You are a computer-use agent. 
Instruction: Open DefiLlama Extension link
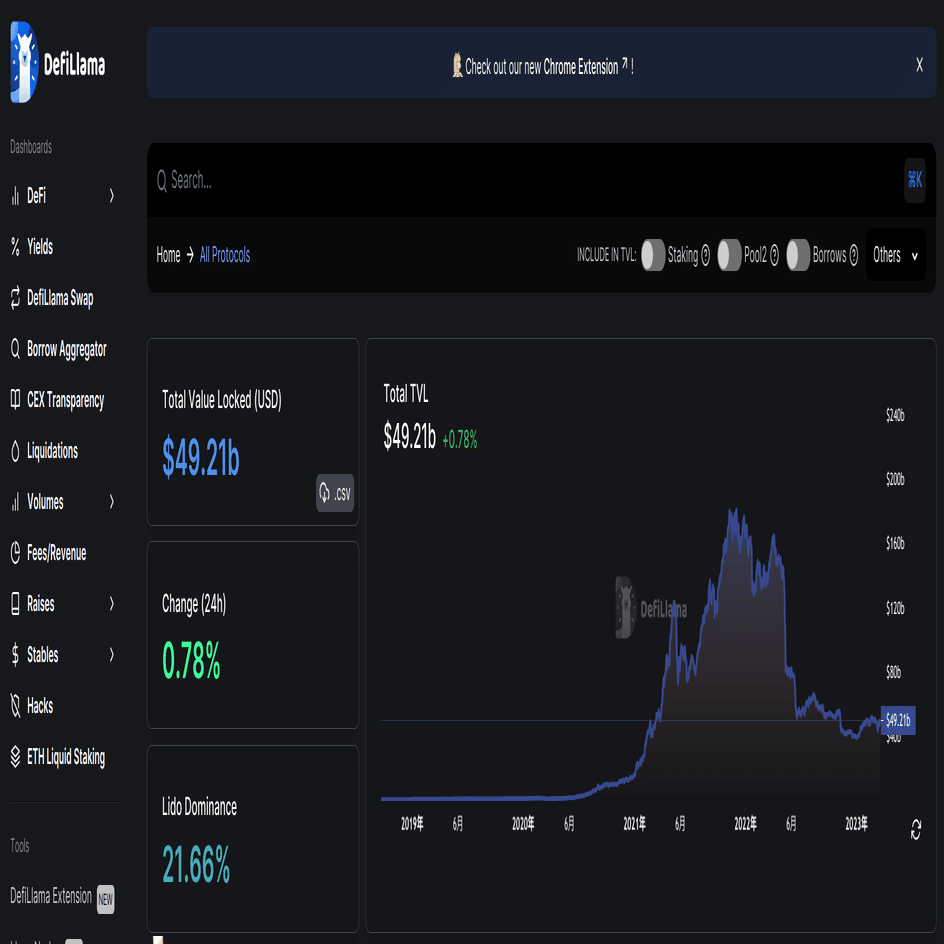[51, 896]
